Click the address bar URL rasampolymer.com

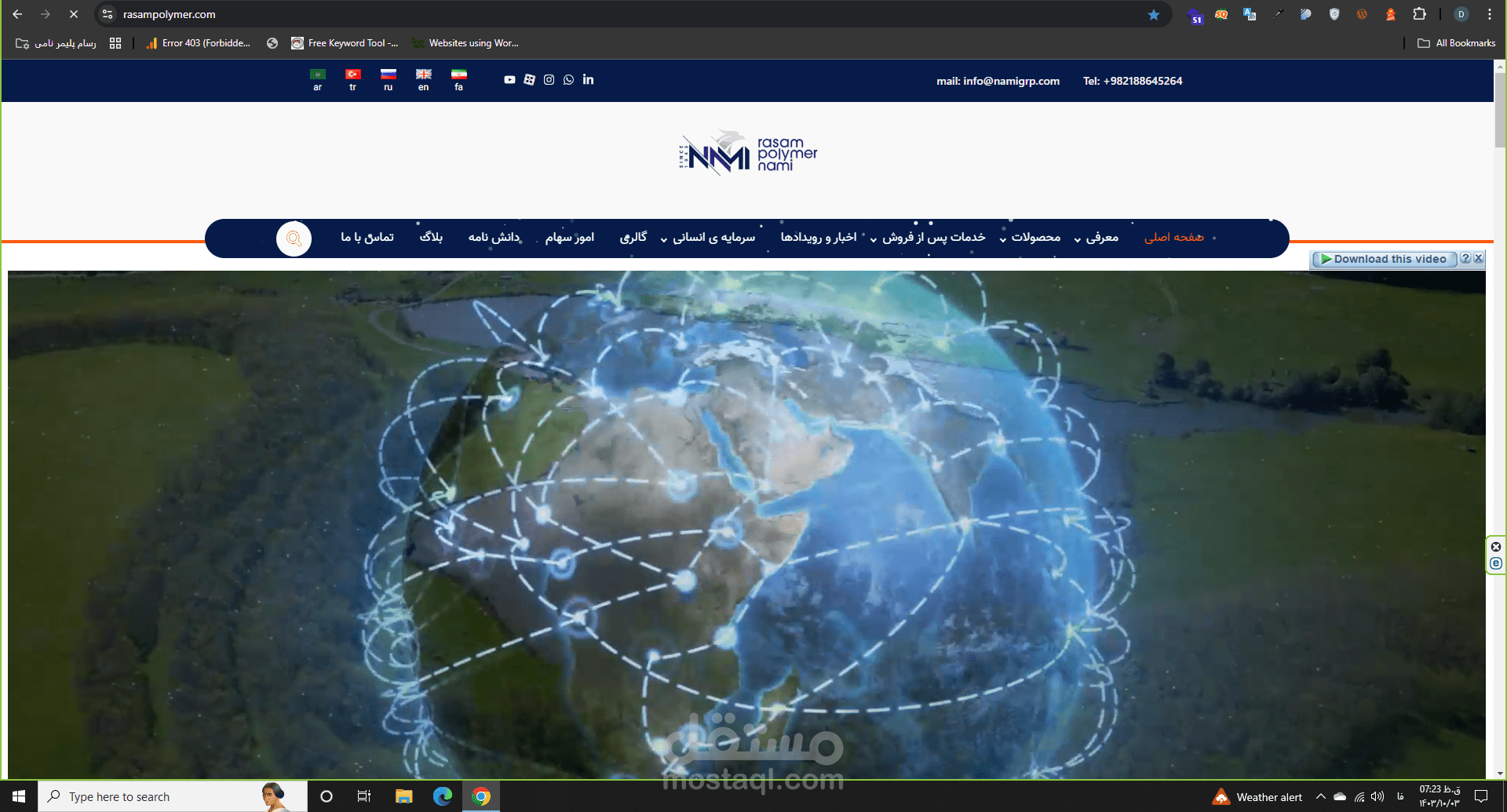pos(170,14)
